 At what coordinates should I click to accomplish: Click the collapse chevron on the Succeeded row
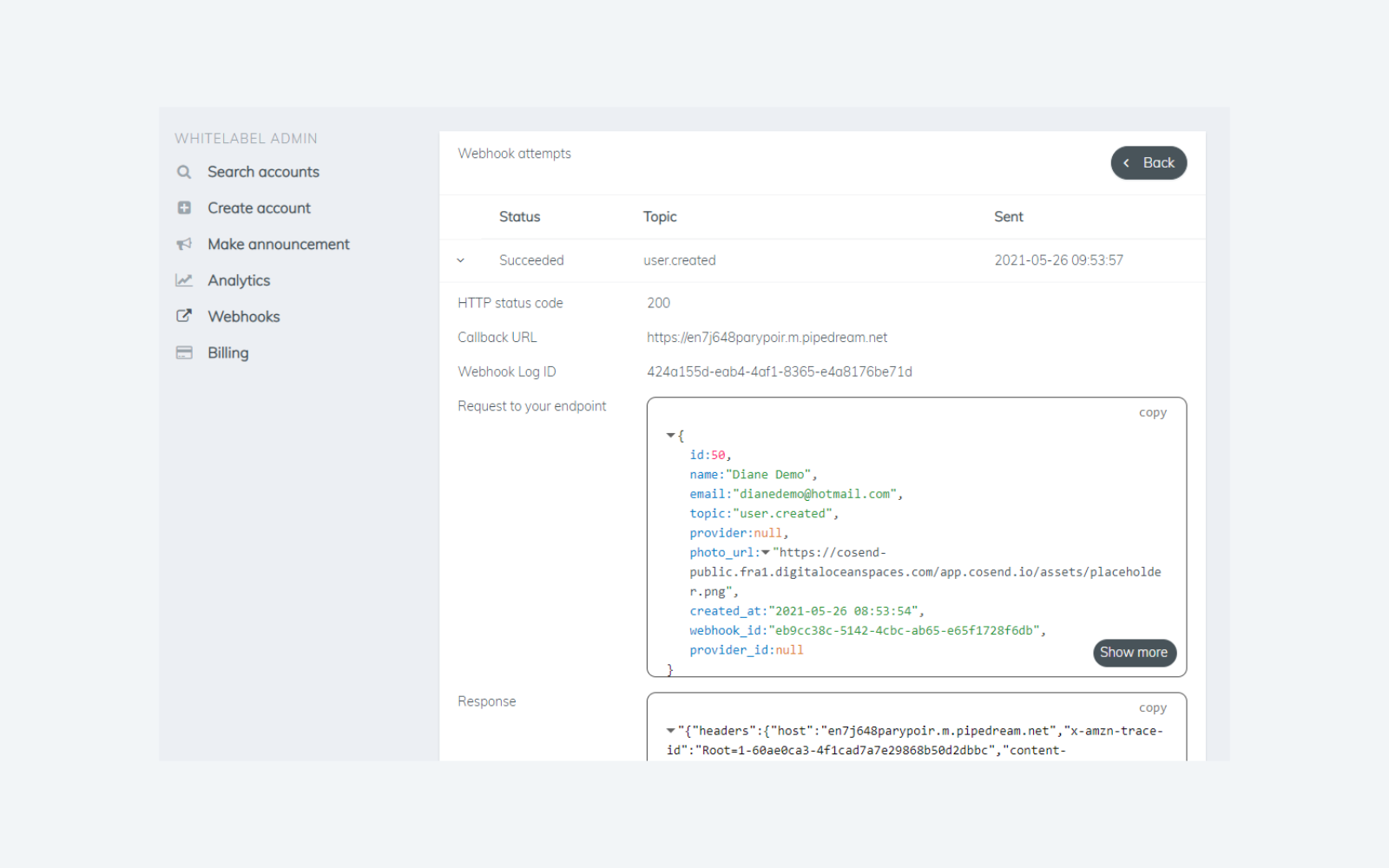(461, 260)
